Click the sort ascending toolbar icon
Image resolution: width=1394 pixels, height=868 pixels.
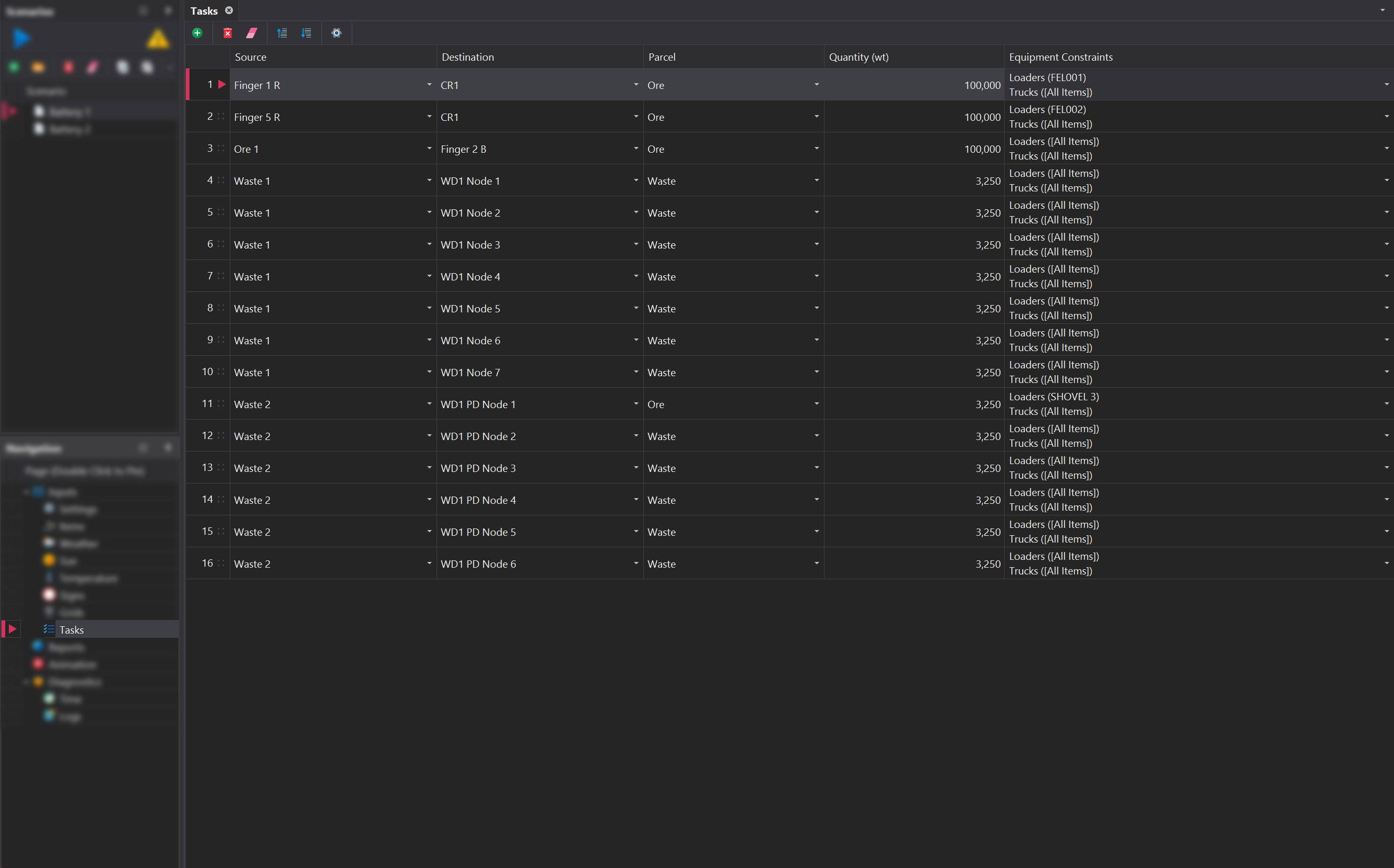pyautogui.click(x=282, y=33)
